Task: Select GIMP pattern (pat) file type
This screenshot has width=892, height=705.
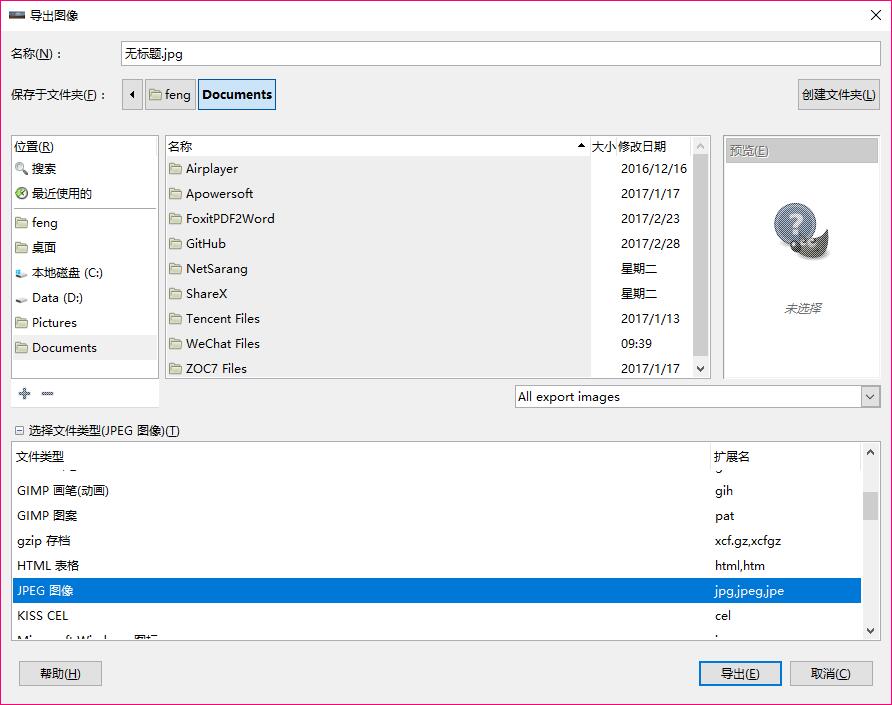Action: coord(436,516)
